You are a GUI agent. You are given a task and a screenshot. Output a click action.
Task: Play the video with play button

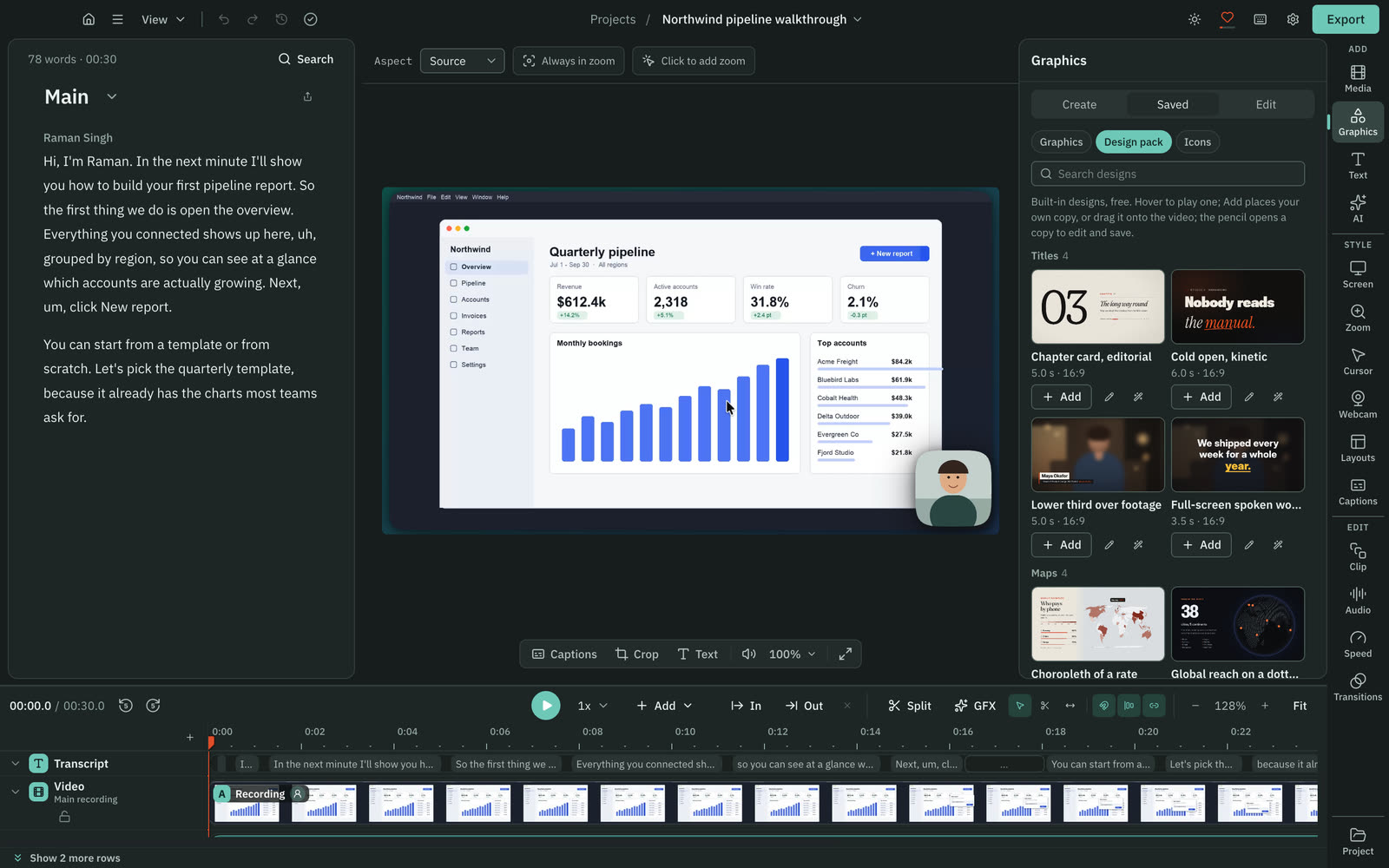coord(546,706)
